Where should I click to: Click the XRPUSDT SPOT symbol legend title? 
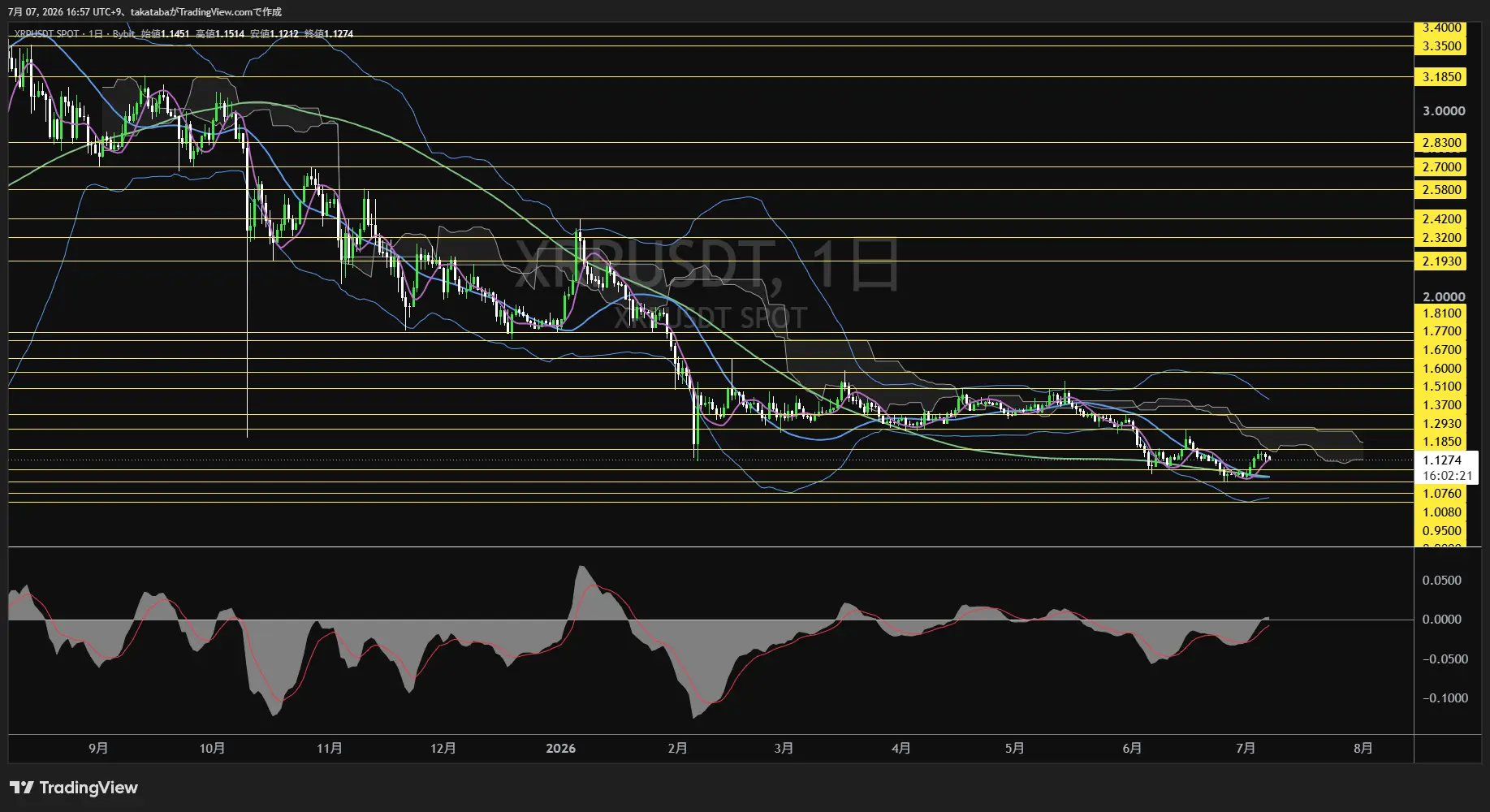47,33
